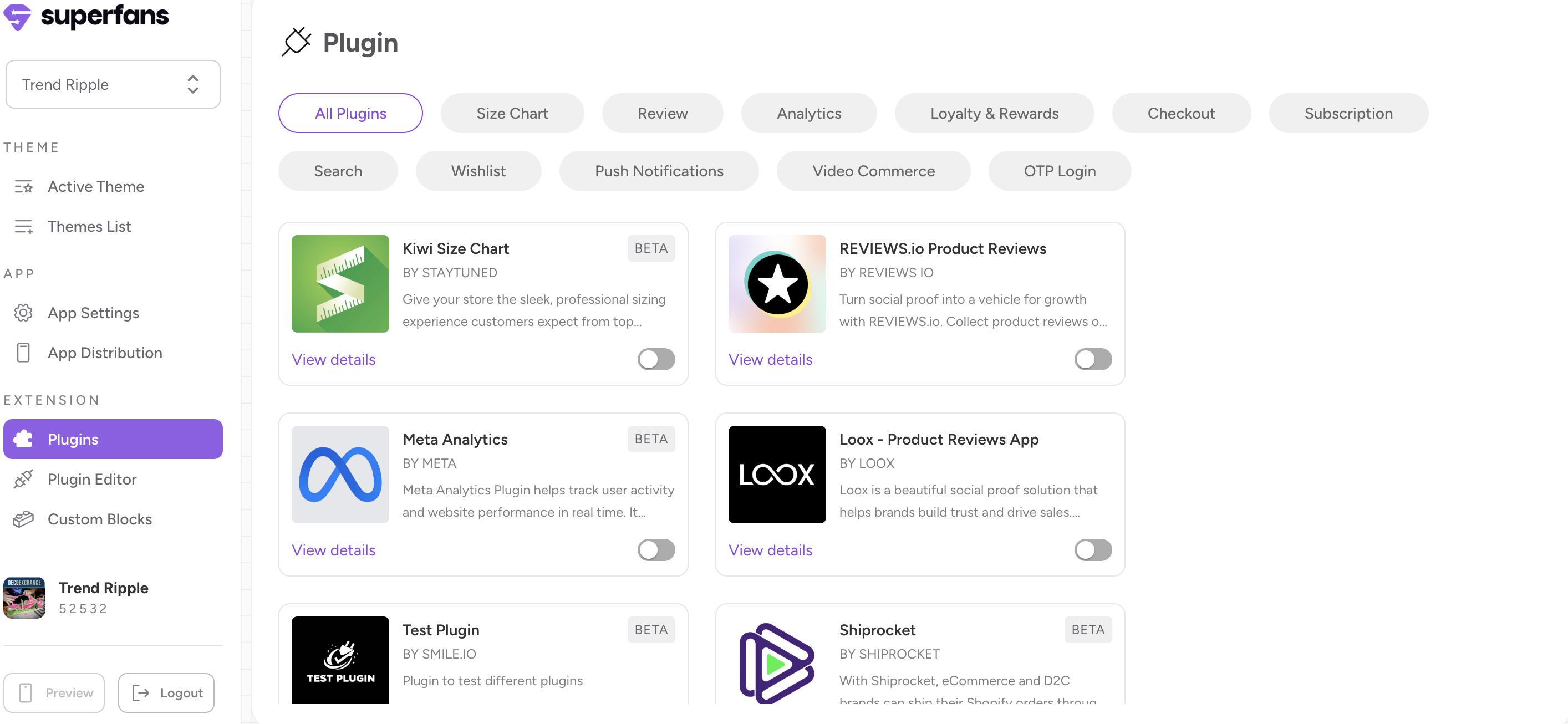Filter plugins by Loyalty & Rewards tab
Viewport: 1568px width, 724px height.
pyautogui.click(x=994, y=114)
